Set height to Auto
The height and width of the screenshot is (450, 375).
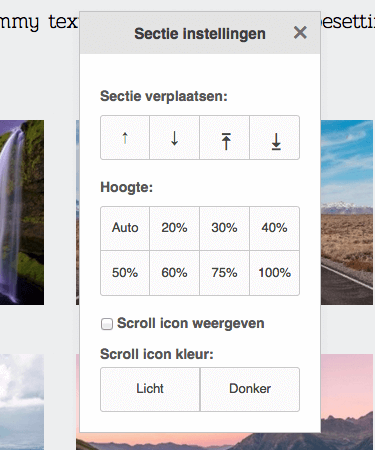point(125,228)
